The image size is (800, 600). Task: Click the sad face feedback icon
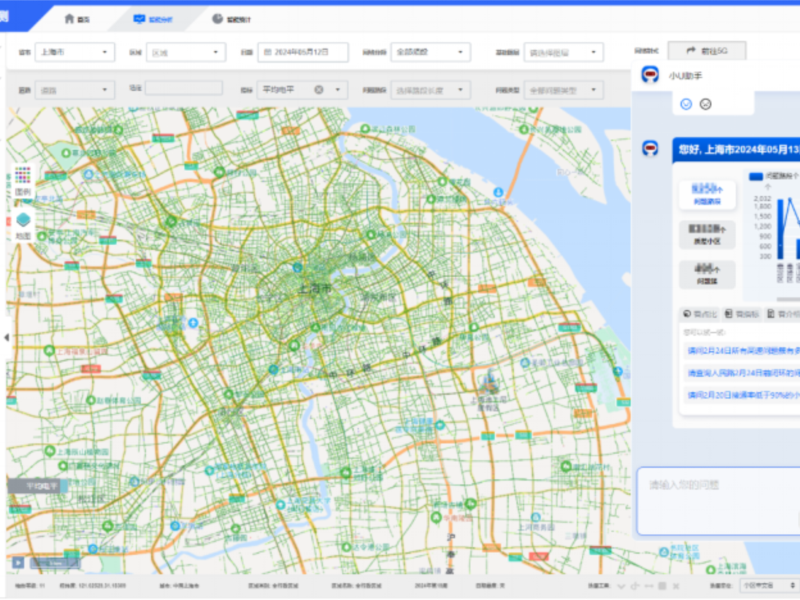[x=706, y=104]
